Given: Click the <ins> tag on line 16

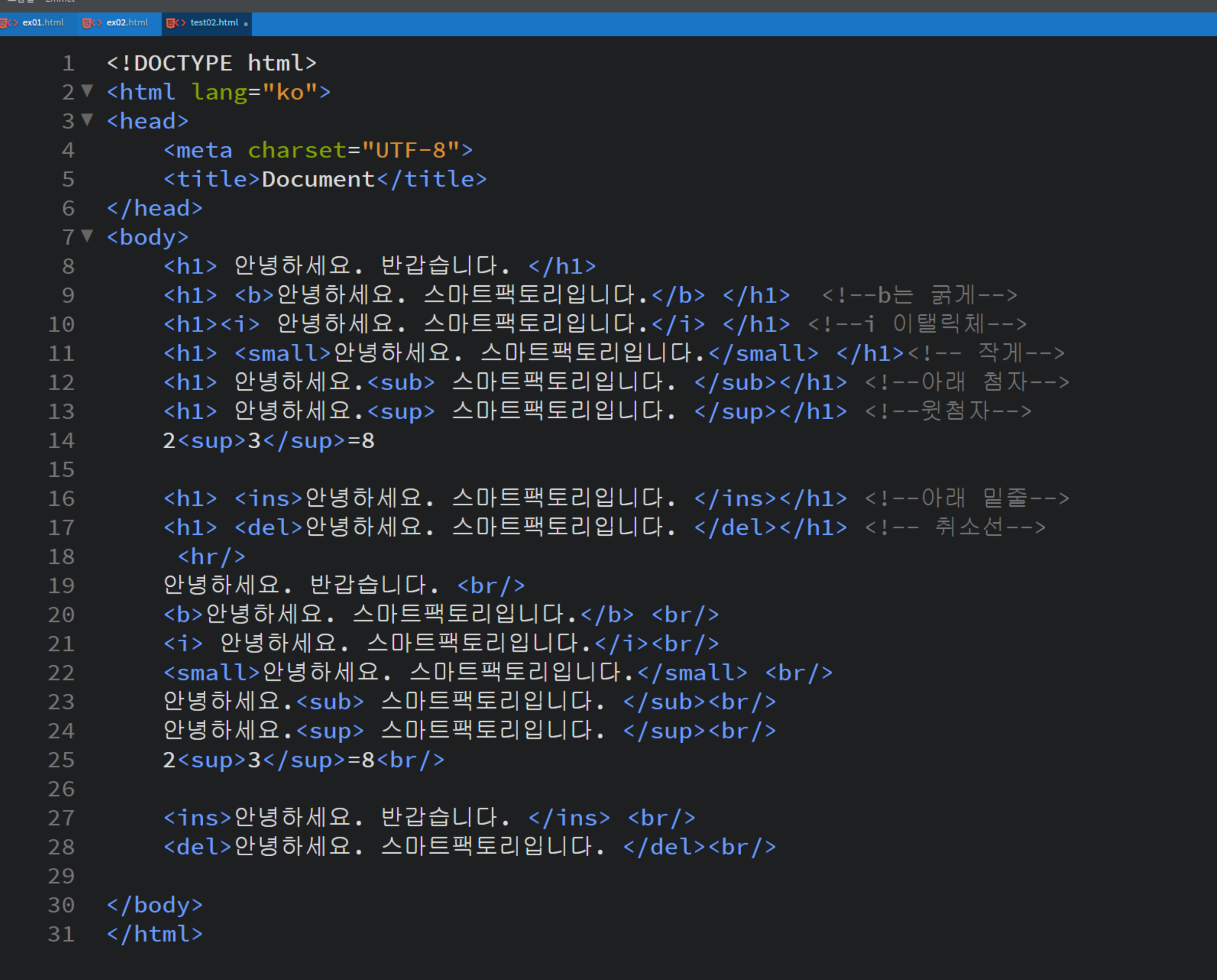Looking at the screenshot, I should click(268, 499).
